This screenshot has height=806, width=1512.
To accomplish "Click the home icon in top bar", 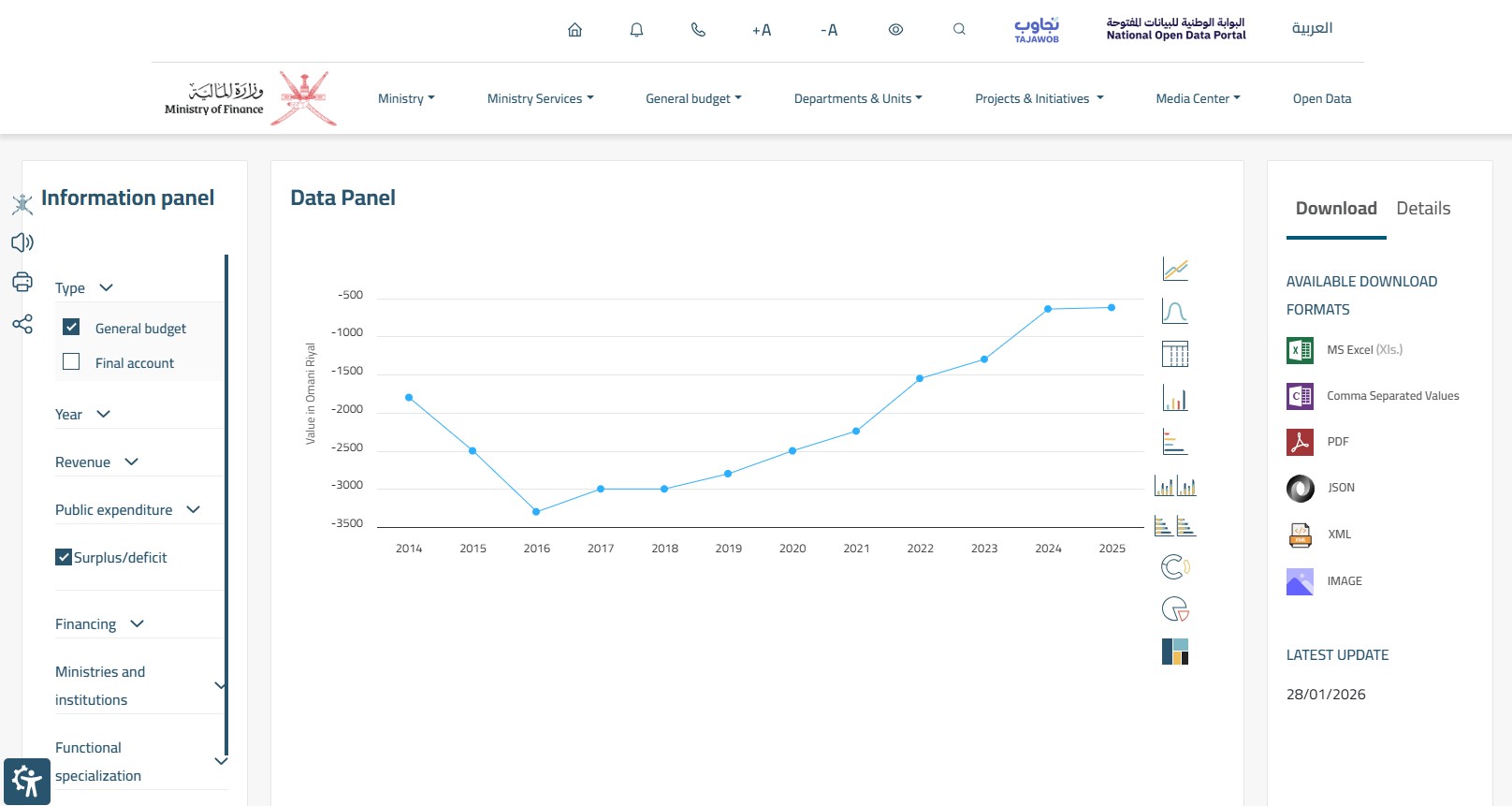I will click(574, 30).
